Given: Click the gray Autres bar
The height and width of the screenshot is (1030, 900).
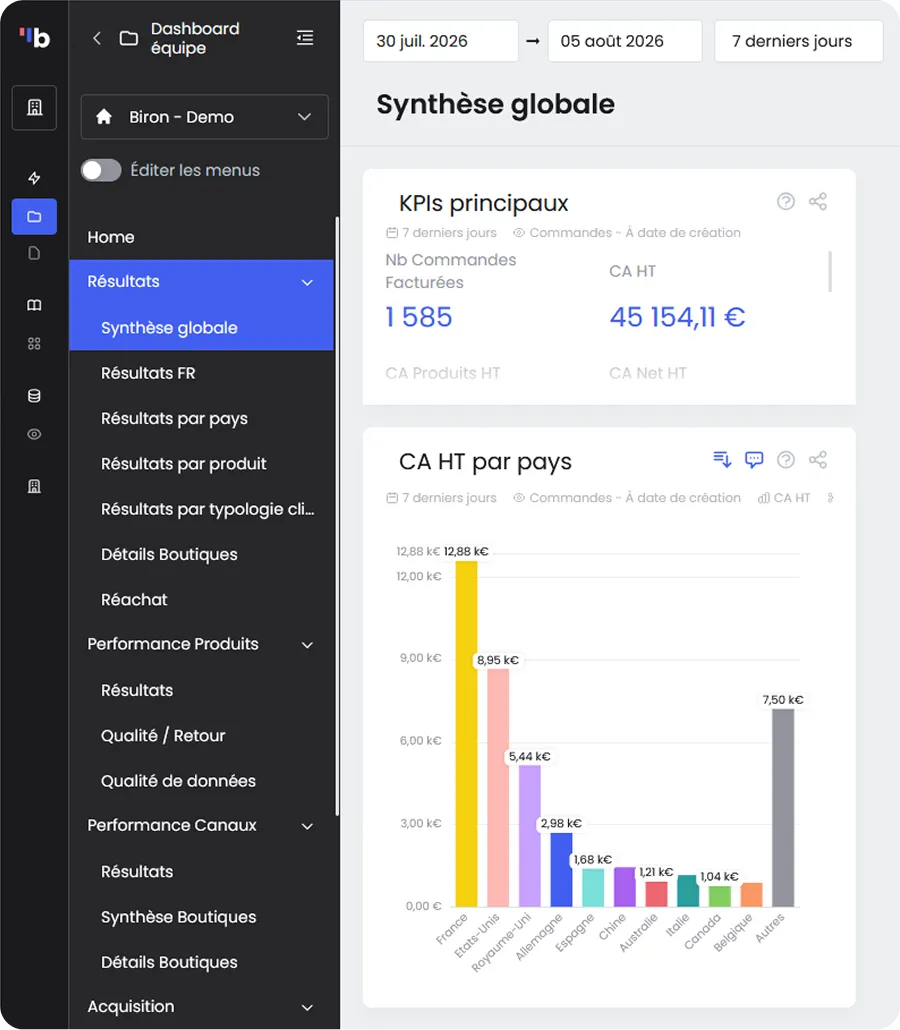Looking at the screenshot, I should tap(783, 807).
